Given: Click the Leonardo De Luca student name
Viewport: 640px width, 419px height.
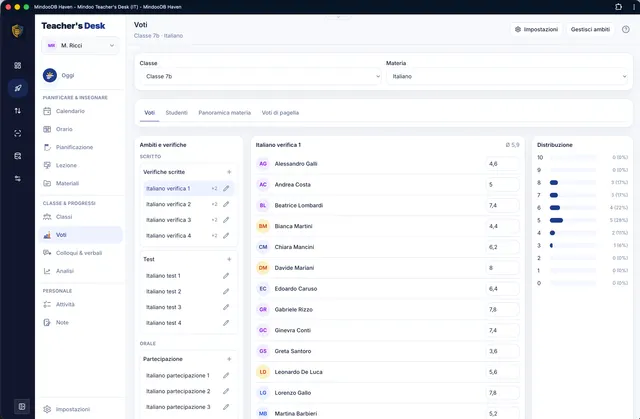Looking at the screenshot, I should [298, 372].
